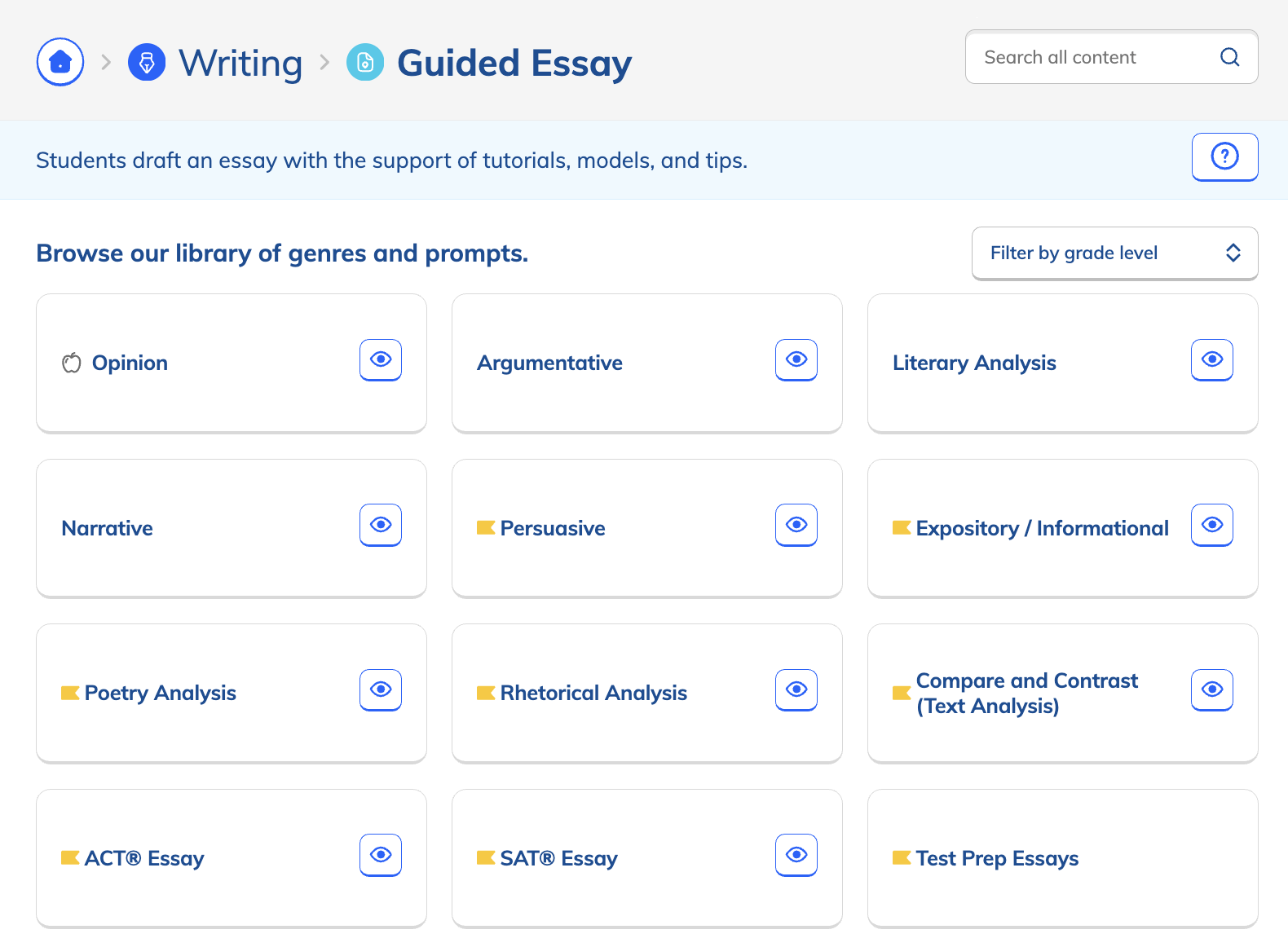Click the search magnifier icon
This screenshot has width=1288, height=947.
click(x=1229, y=57)
